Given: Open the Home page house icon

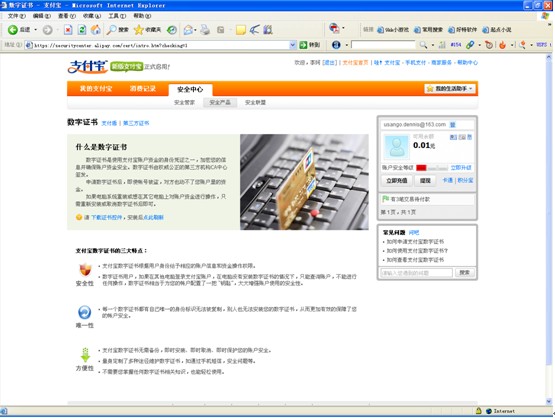Looking at the screenshot, I should pos(96,30).
